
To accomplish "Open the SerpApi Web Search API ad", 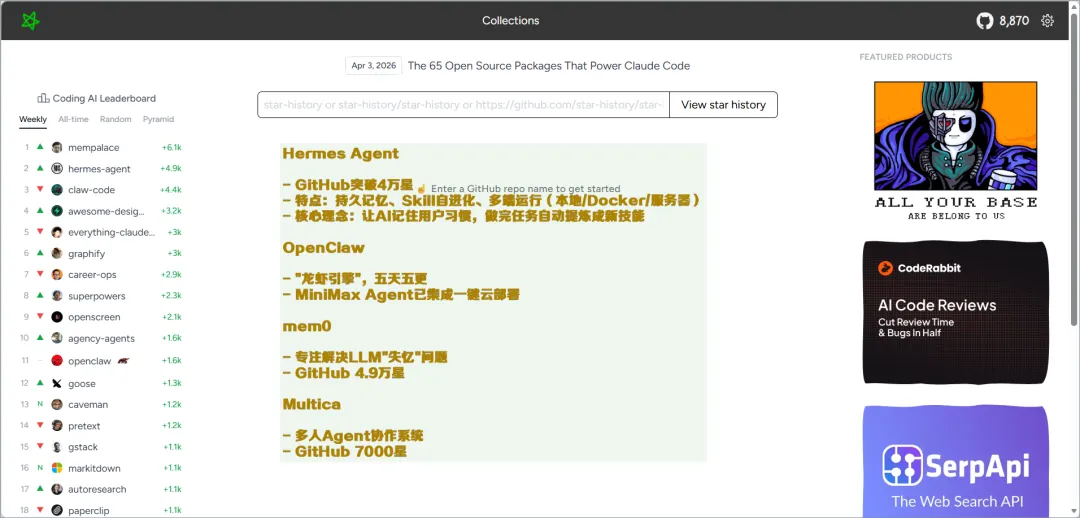I will click(x=956, y=462).
